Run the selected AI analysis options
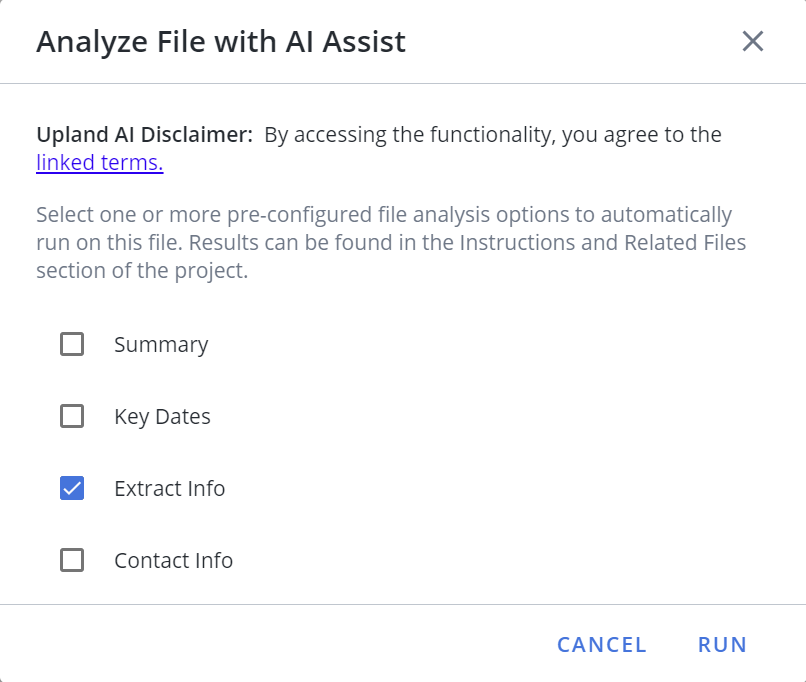The image size is (806, 682). tap(722, 644)
